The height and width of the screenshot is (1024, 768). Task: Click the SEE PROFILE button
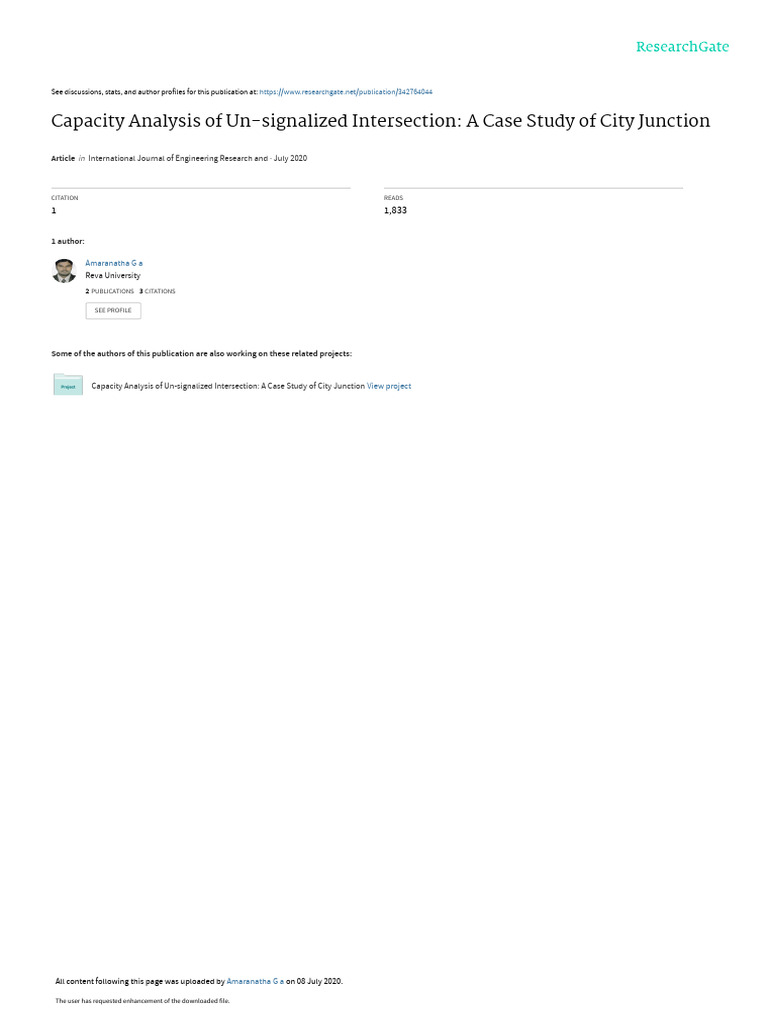click(x=113, y=310)
